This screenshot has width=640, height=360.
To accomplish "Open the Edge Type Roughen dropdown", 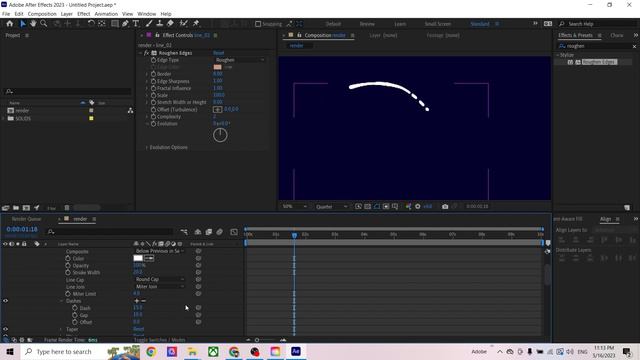I will coord(239,60).
